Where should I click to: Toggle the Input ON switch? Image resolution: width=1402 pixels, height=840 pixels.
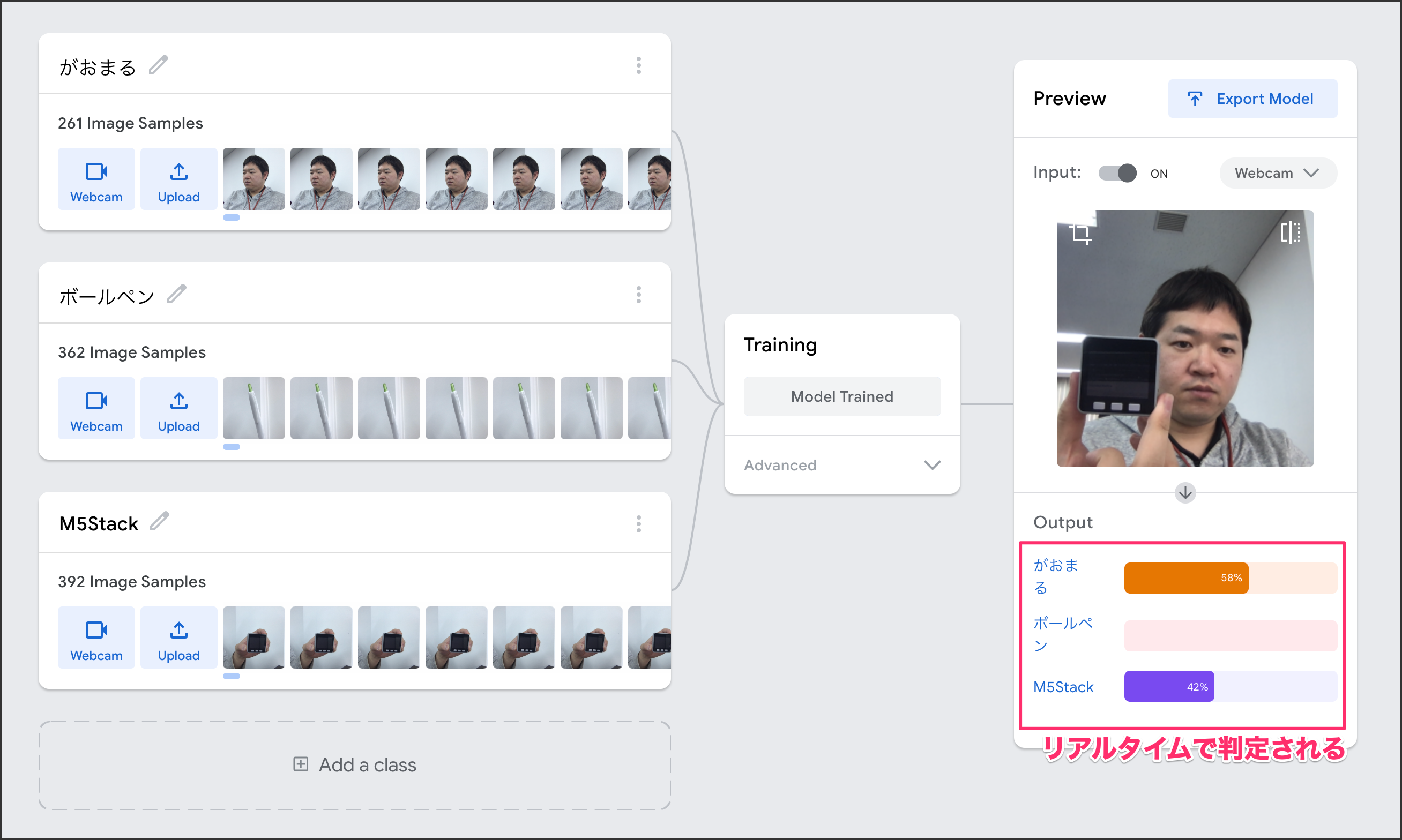click(x=1117, y=173)
